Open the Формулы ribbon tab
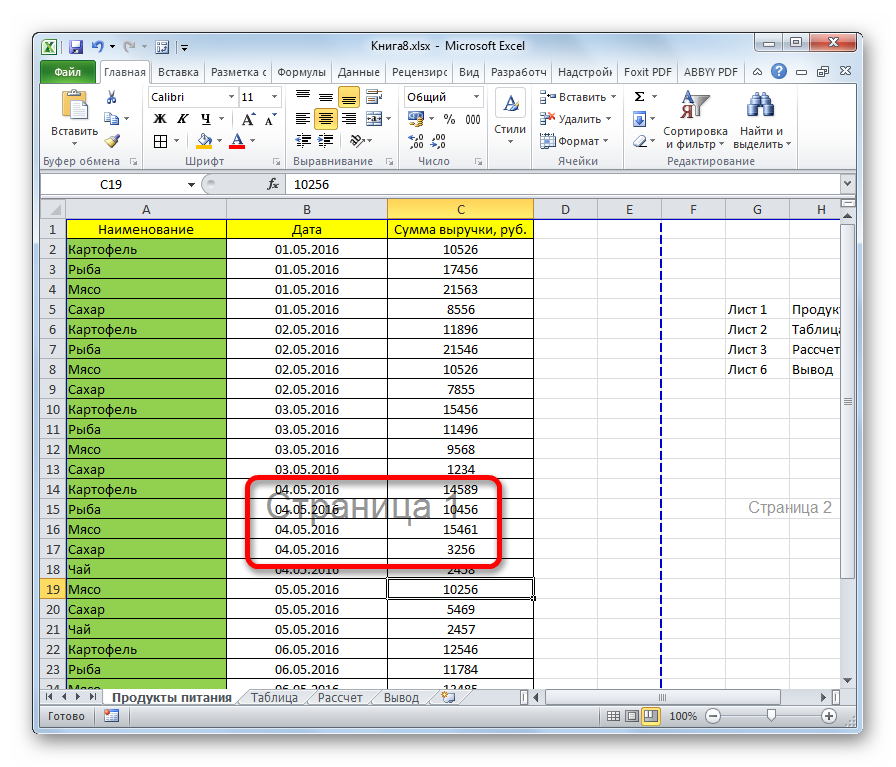896x767 pixels. 301,72
